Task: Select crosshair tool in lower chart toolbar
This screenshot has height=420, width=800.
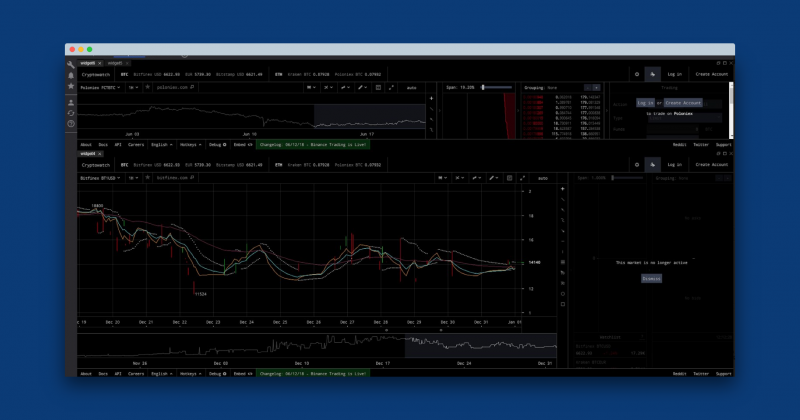Action: point(563,189)
